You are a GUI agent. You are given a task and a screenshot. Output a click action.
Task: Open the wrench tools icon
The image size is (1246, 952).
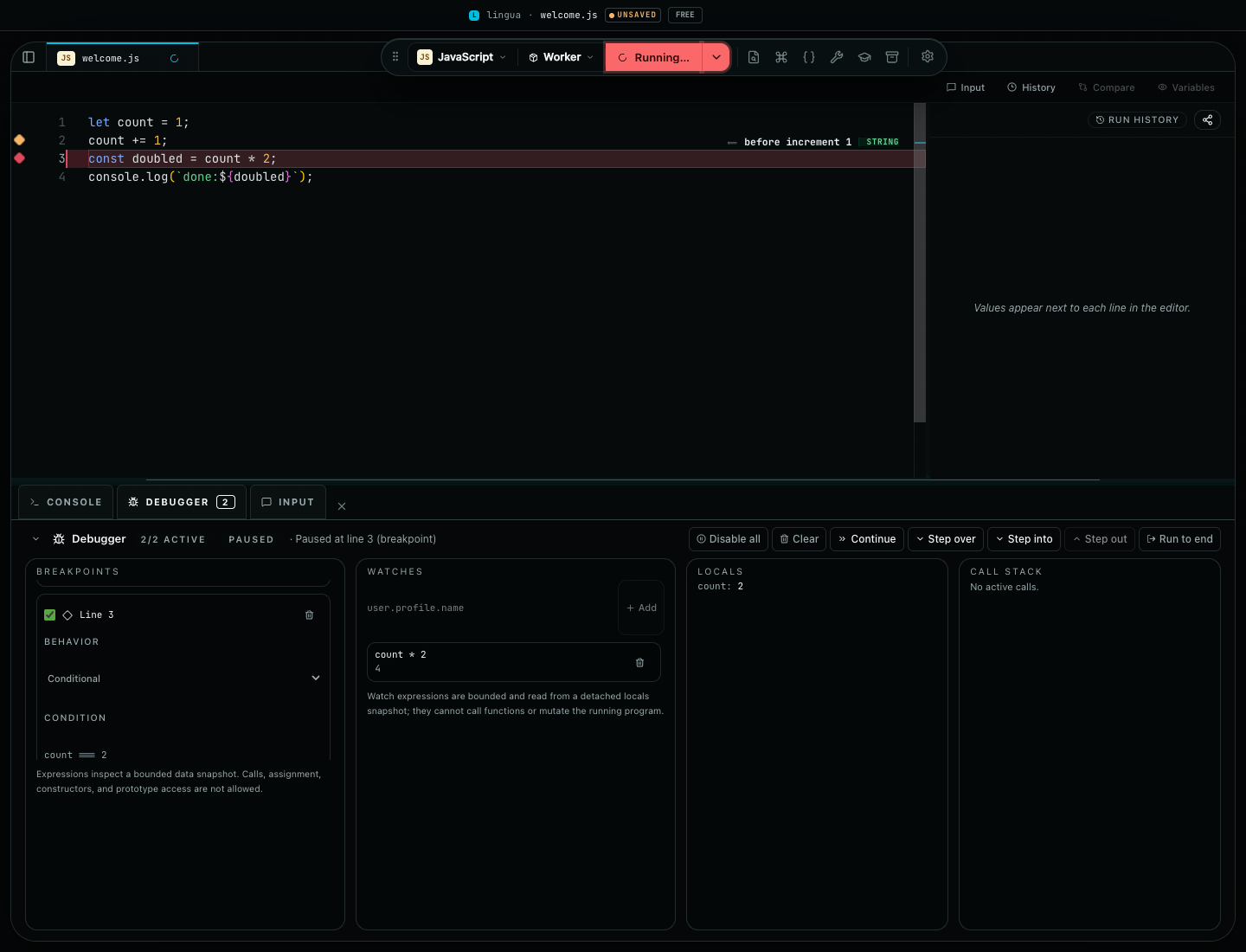click(x=837, y=57)
